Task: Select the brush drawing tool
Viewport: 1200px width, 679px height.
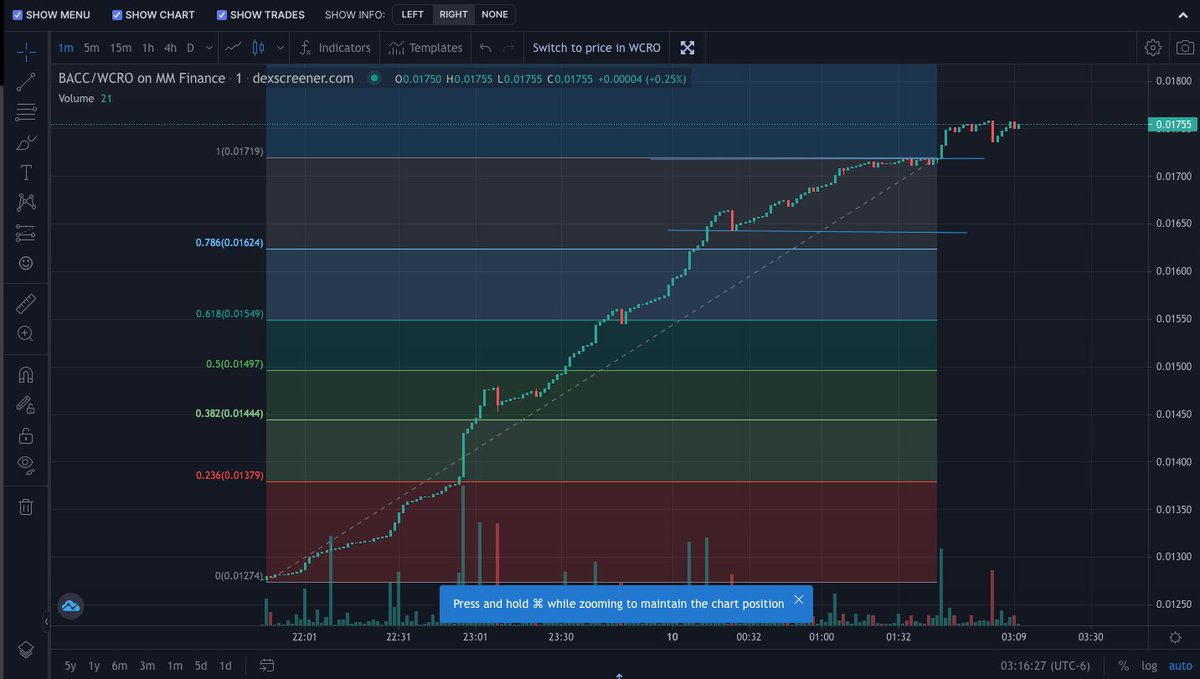Action: point(26,143)
